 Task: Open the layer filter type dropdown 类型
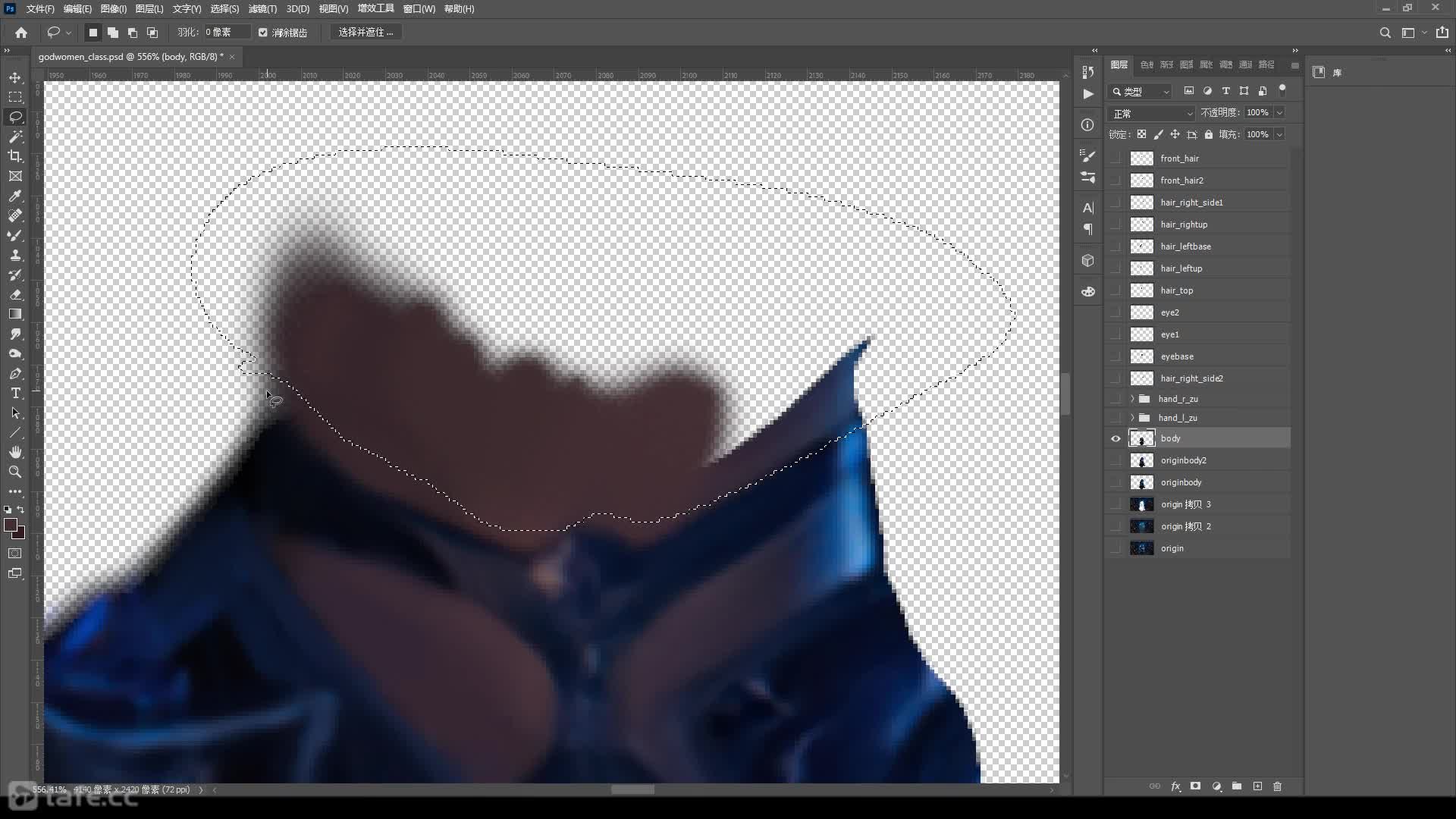pos(1140,92)
